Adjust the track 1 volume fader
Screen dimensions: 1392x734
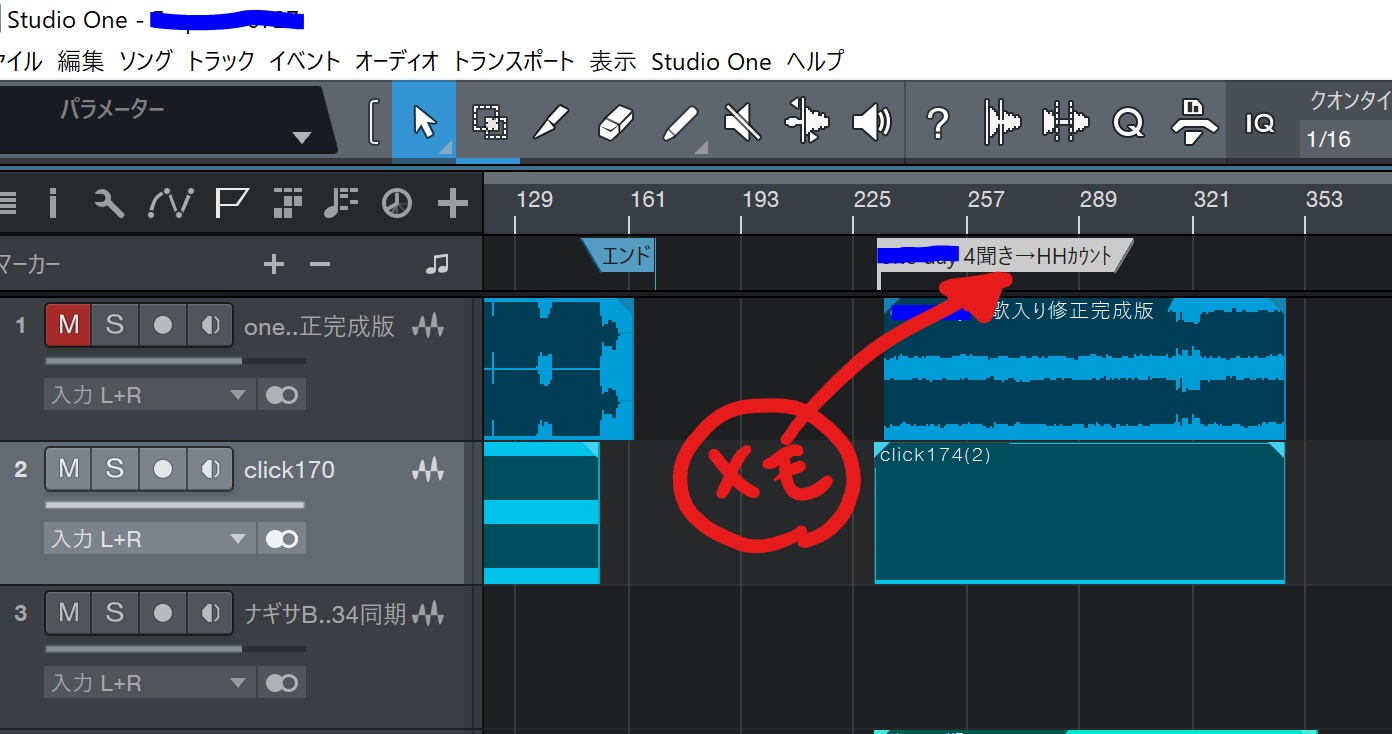(x=175, y=361)
